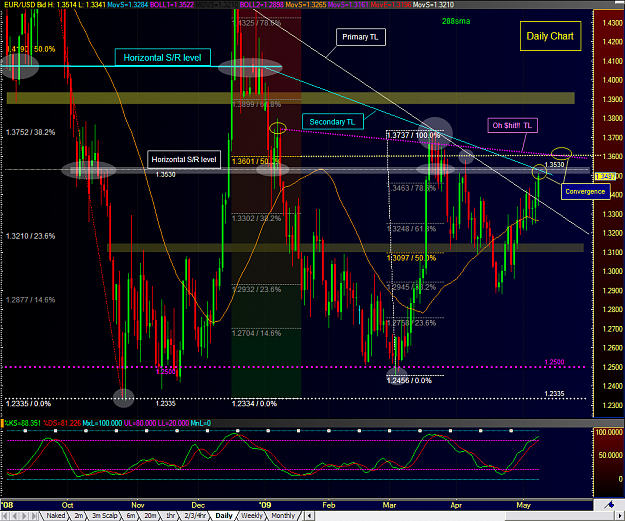
Task: Click 1.4300 on the price axis
Action: tap(613, 23)
